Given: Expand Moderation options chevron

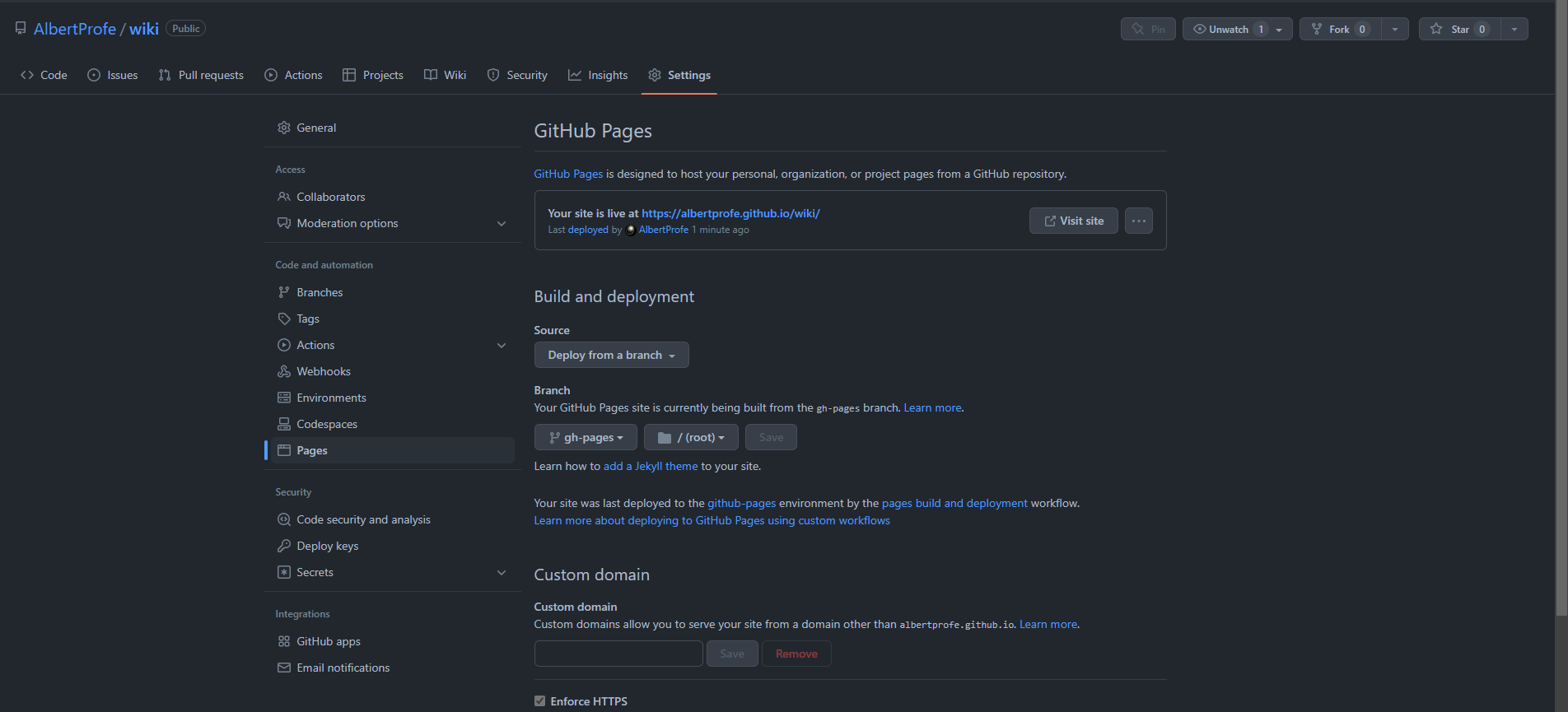Looking at the screenshot, I should (x=502, y=223).
